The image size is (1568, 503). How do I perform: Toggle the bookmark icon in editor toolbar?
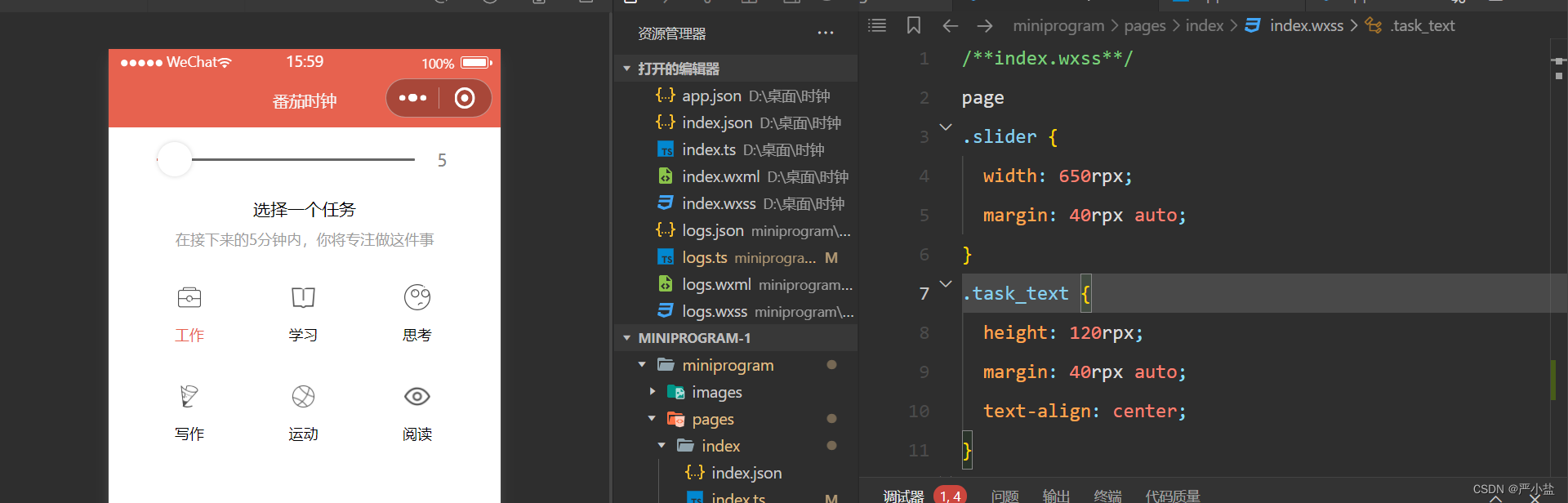point(914,25)
